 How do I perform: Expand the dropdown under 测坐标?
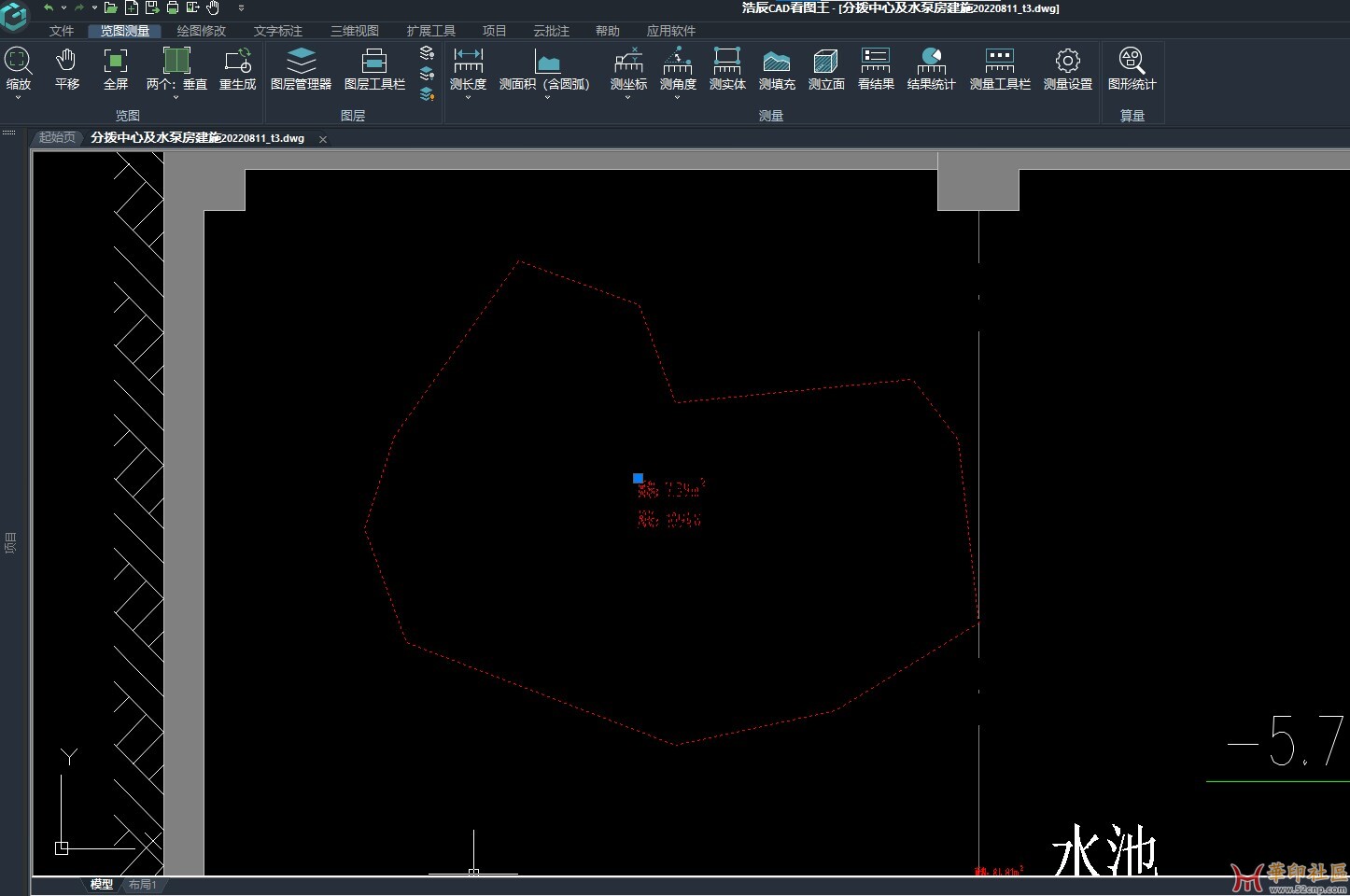click(628, 97)
